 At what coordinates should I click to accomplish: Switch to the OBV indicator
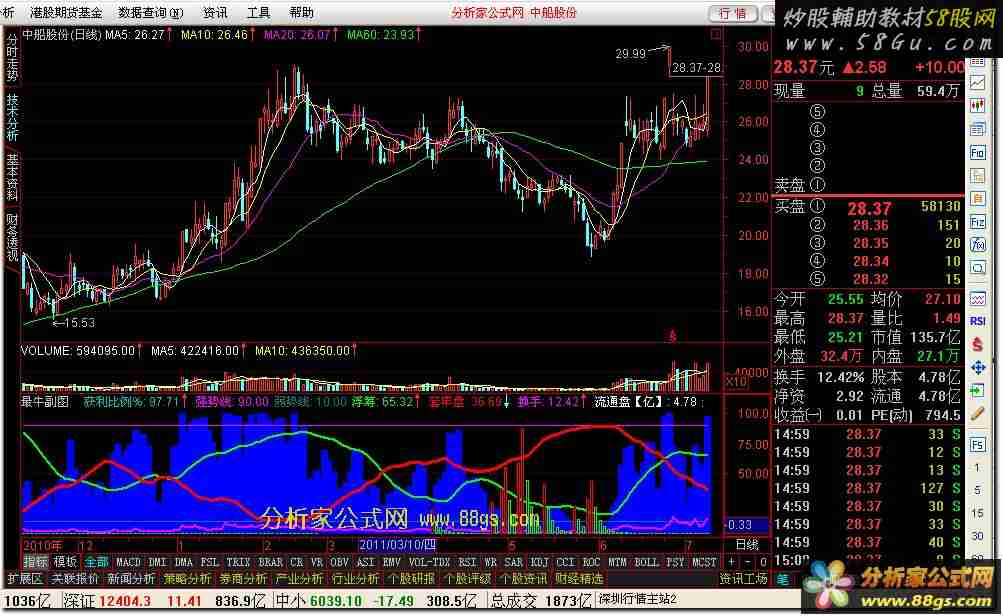click(x=339, y=562)
